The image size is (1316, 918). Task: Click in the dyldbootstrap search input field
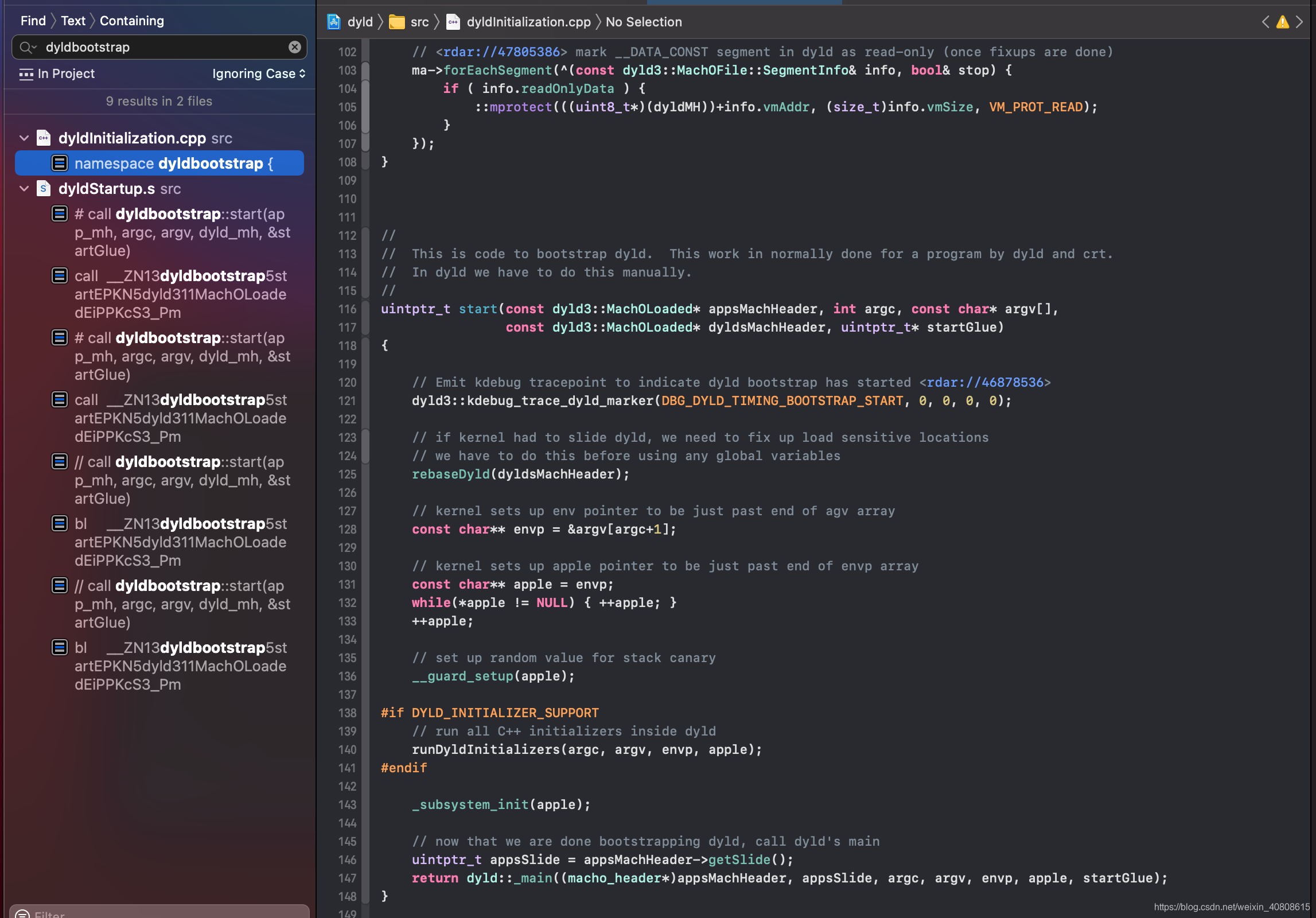(161, 47)
